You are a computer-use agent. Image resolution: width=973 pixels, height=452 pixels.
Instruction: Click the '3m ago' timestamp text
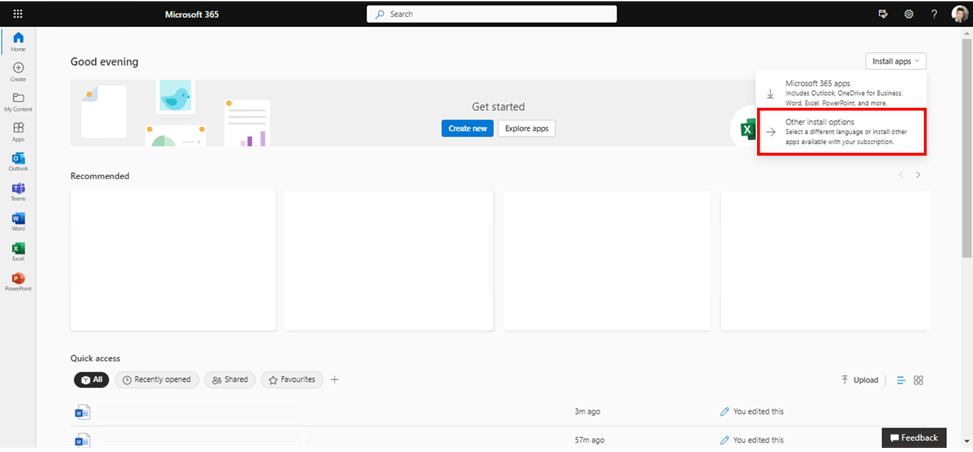(588, 412)
